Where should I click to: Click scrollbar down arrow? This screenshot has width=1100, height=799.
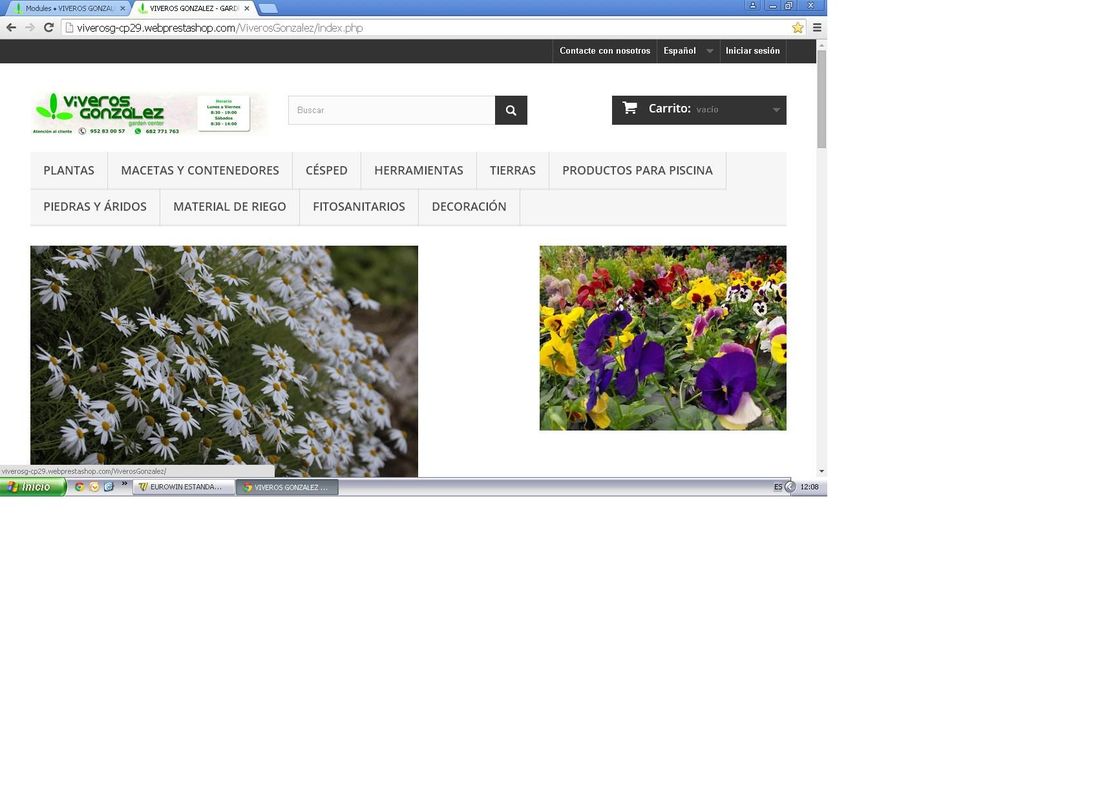point(821,471)
